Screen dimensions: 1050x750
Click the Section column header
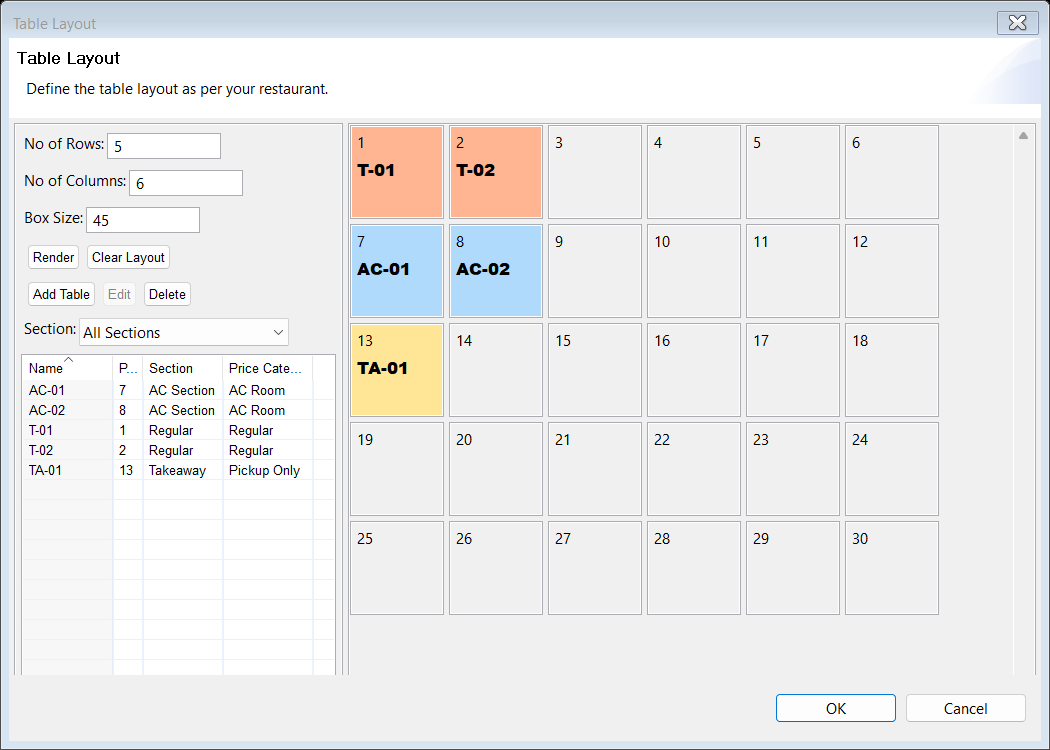coord(182,368)
